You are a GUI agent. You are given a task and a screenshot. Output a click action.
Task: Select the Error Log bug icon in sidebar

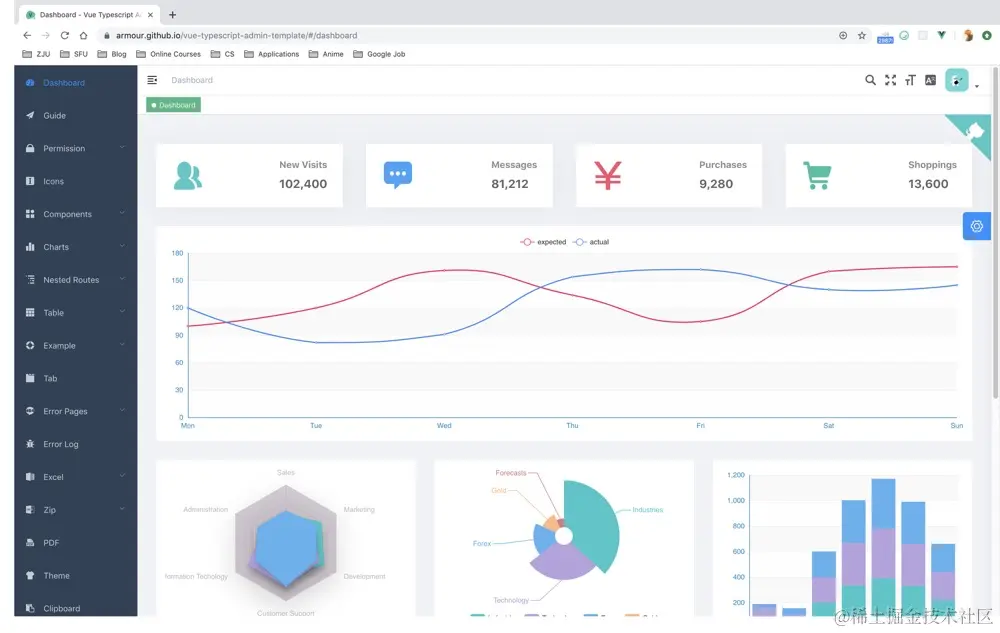[x=30, y=444]
